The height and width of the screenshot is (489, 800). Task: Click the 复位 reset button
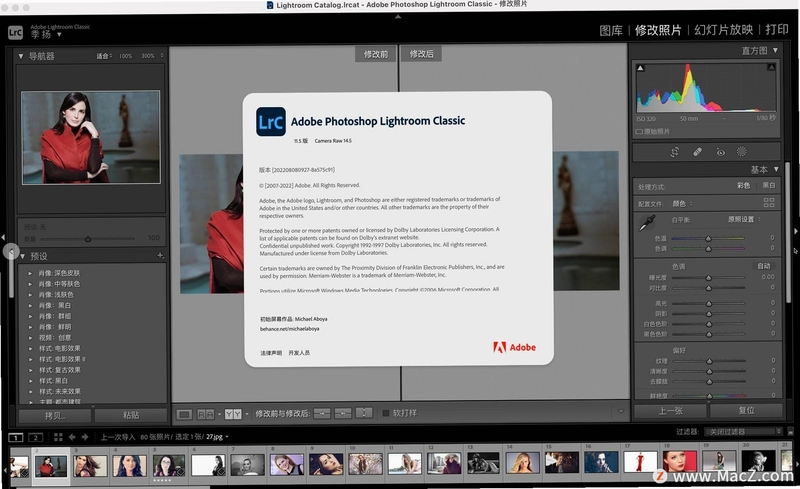(x=746, y=410)
